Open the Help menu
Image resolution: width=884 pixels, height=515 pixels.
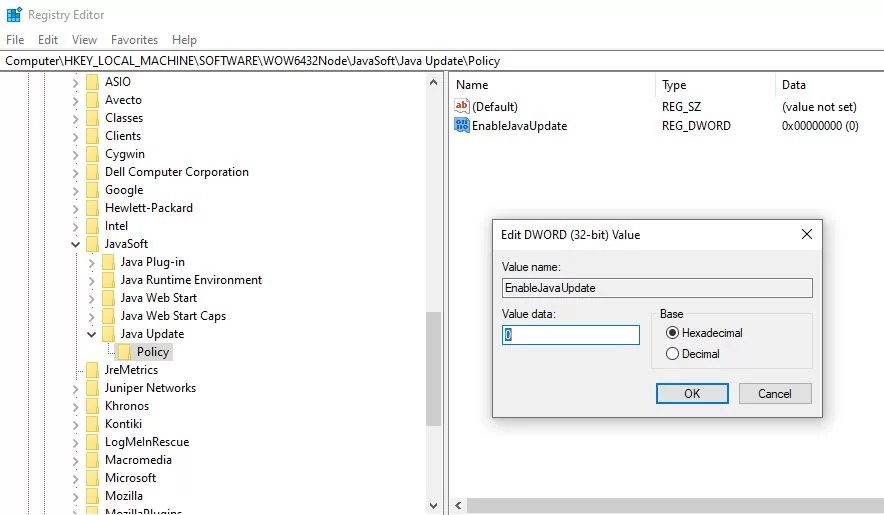pyautogui.click(x=184, y=40)
